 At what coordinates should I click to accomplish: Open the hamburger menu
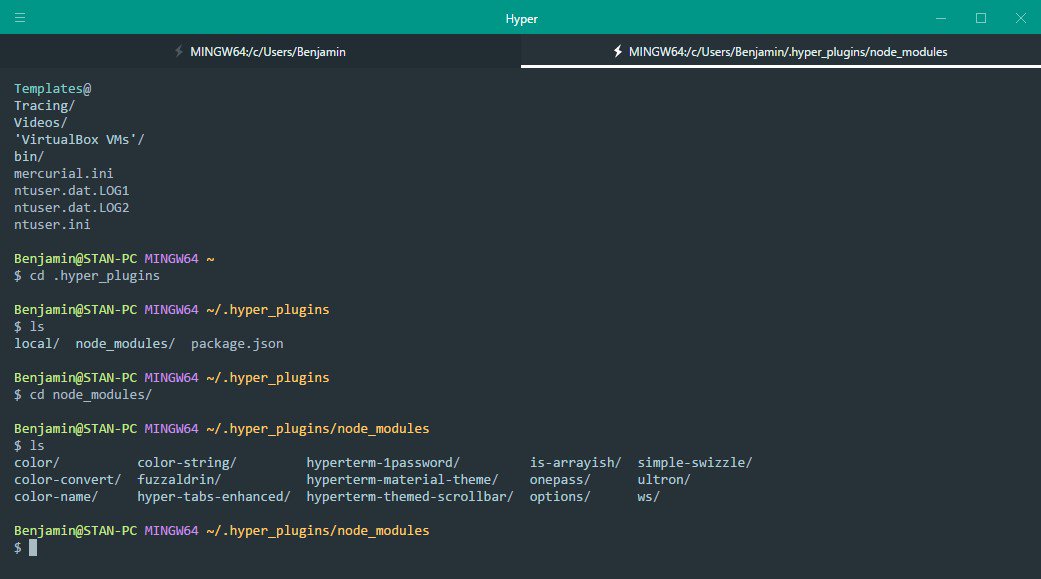point(20,18)
